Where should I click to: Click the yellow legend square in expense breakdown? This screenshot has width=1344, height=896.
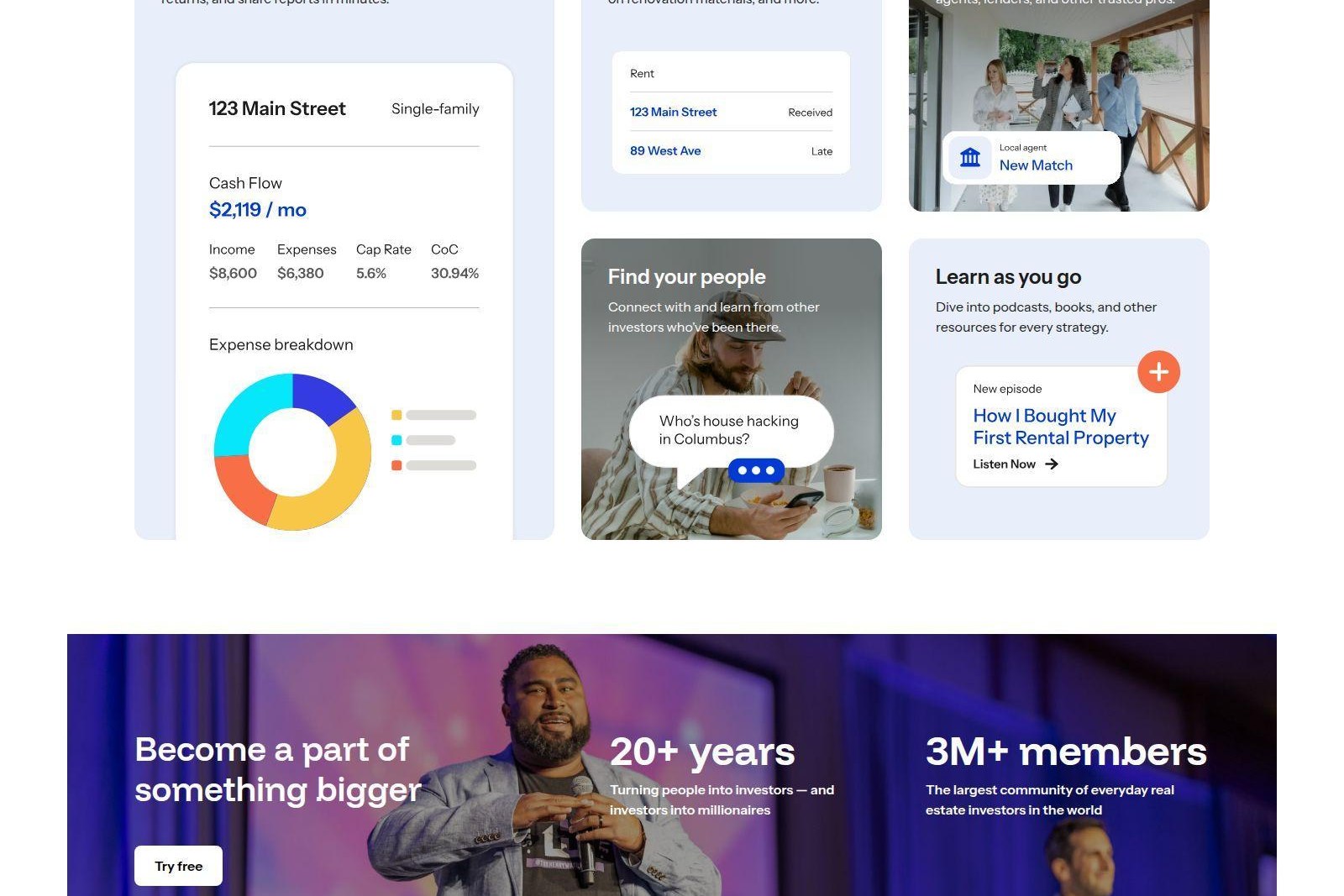point(396,415)
